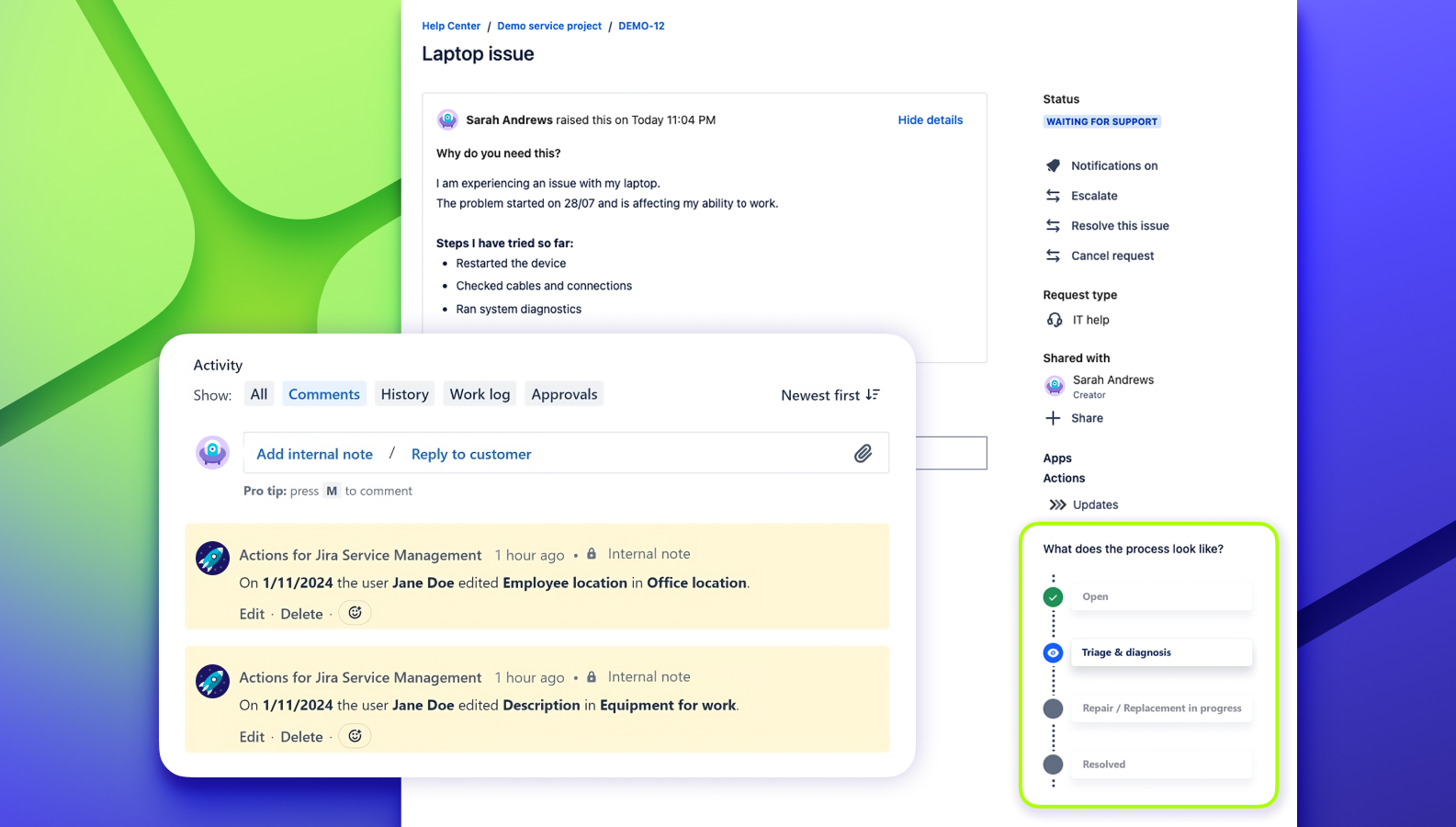This screenshot has width=1456, height=827.
Task: Click Hide details link
Action: 931,119
